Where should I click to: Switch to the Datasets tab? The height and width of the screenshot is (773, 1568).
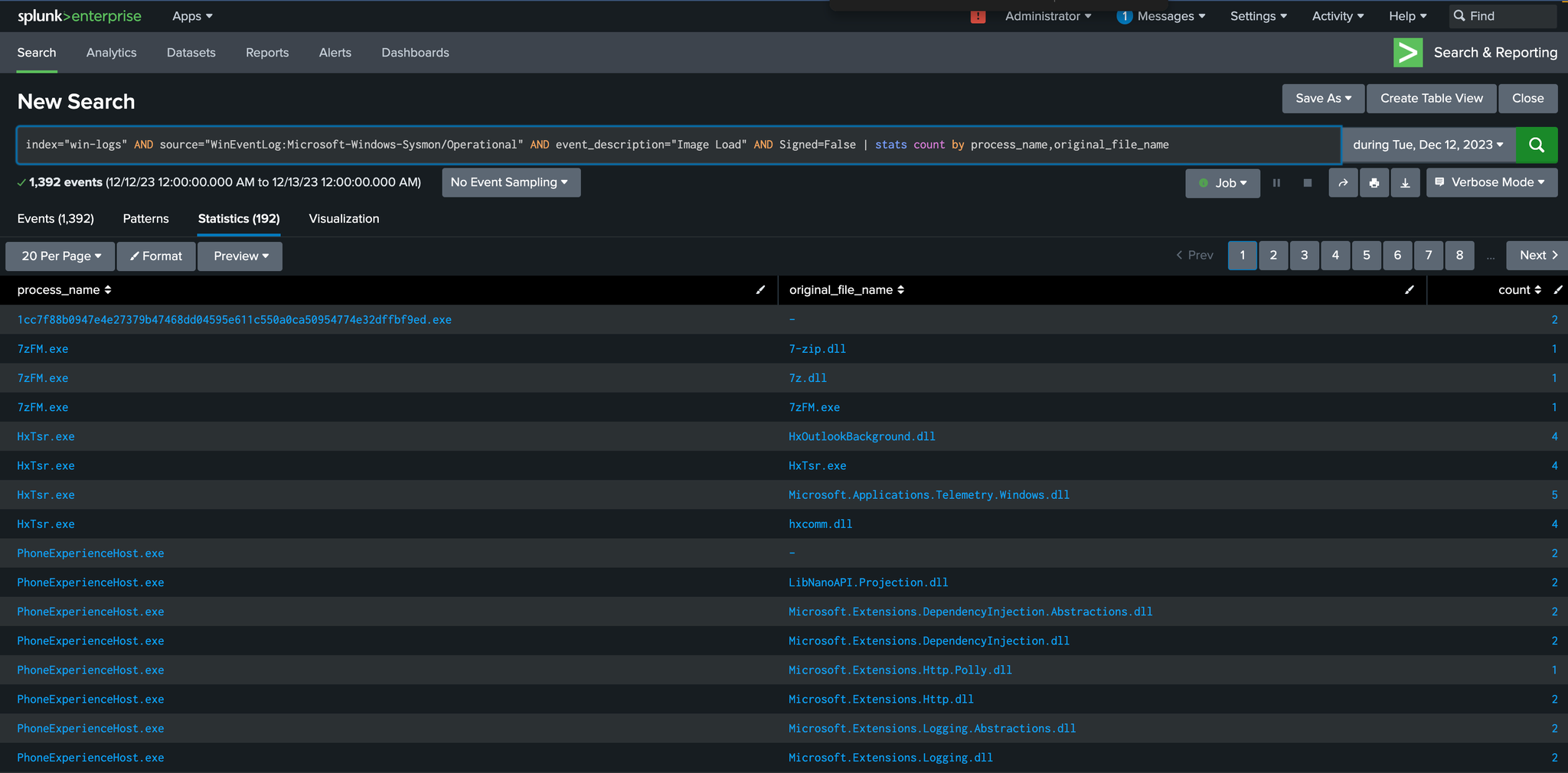coord(191,53)
